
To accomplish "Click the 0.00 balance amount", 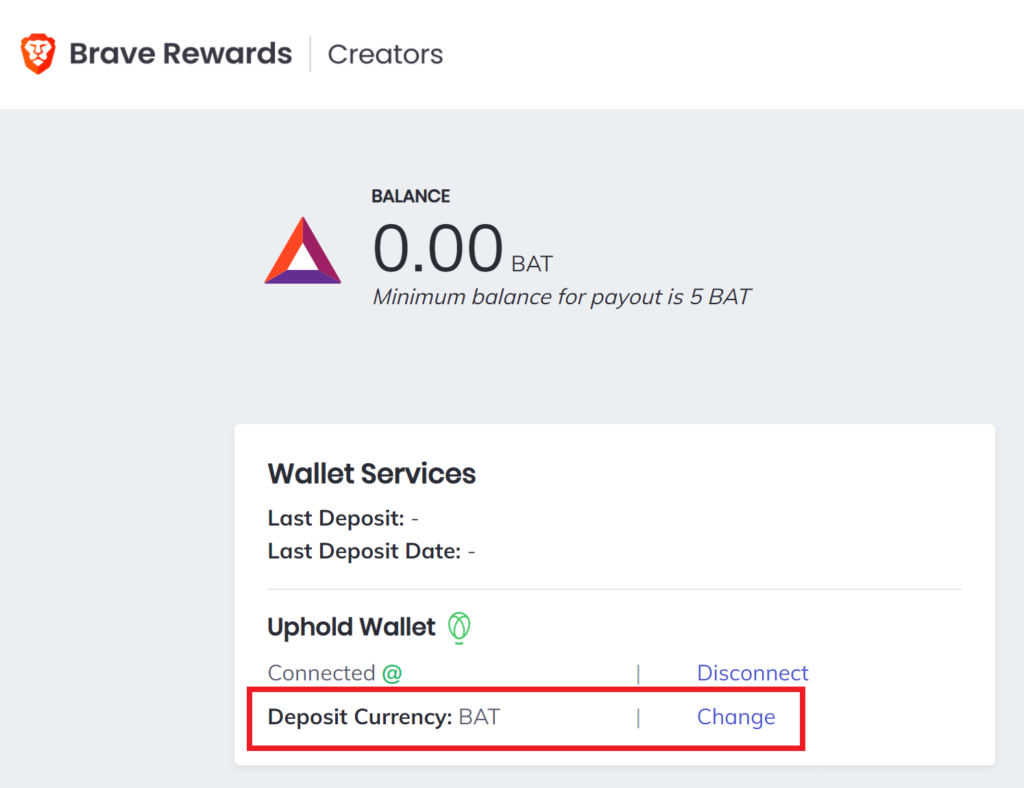I will (x=437, y=249).
